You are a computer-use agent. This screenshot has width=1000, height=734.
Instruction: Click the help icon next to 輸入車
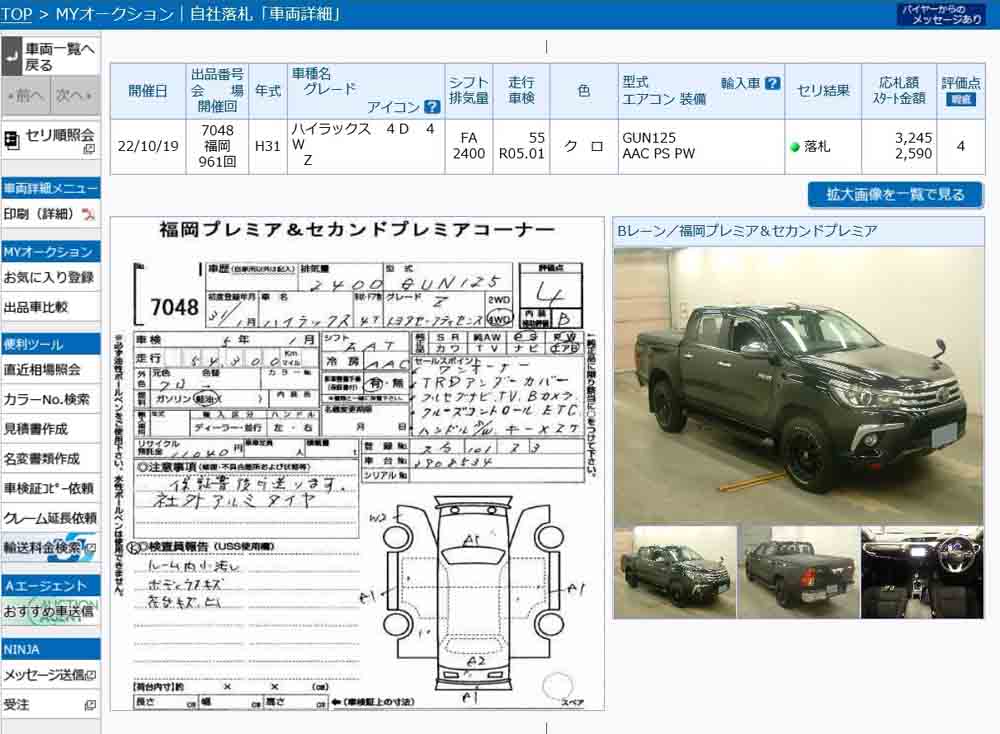coord(772,84)
